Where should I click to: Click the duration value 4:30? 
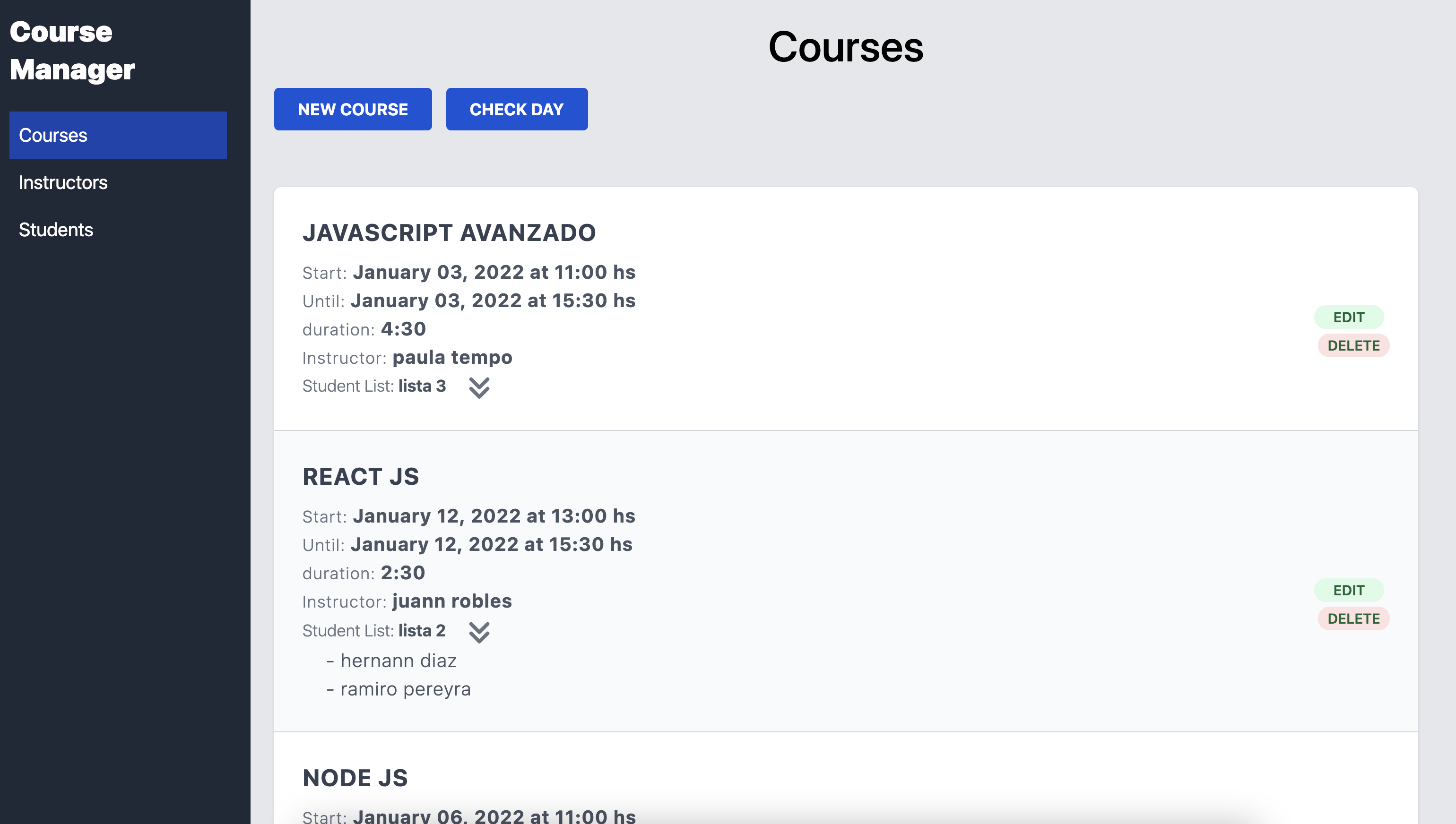coord(403,329)
